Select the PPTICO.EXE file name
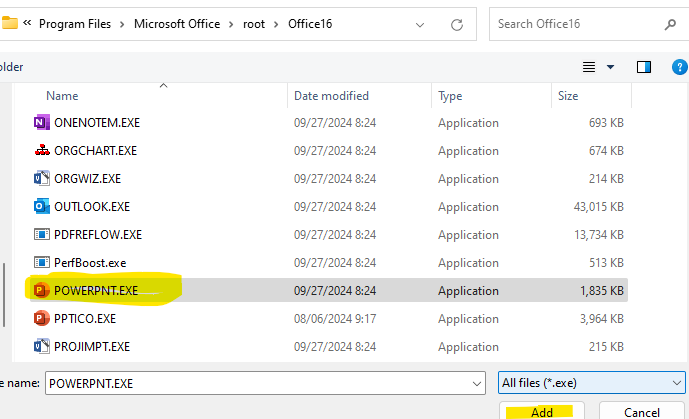The height and width of the screenshot is (419, 689). pyautogui.click(x=85, y=318)
